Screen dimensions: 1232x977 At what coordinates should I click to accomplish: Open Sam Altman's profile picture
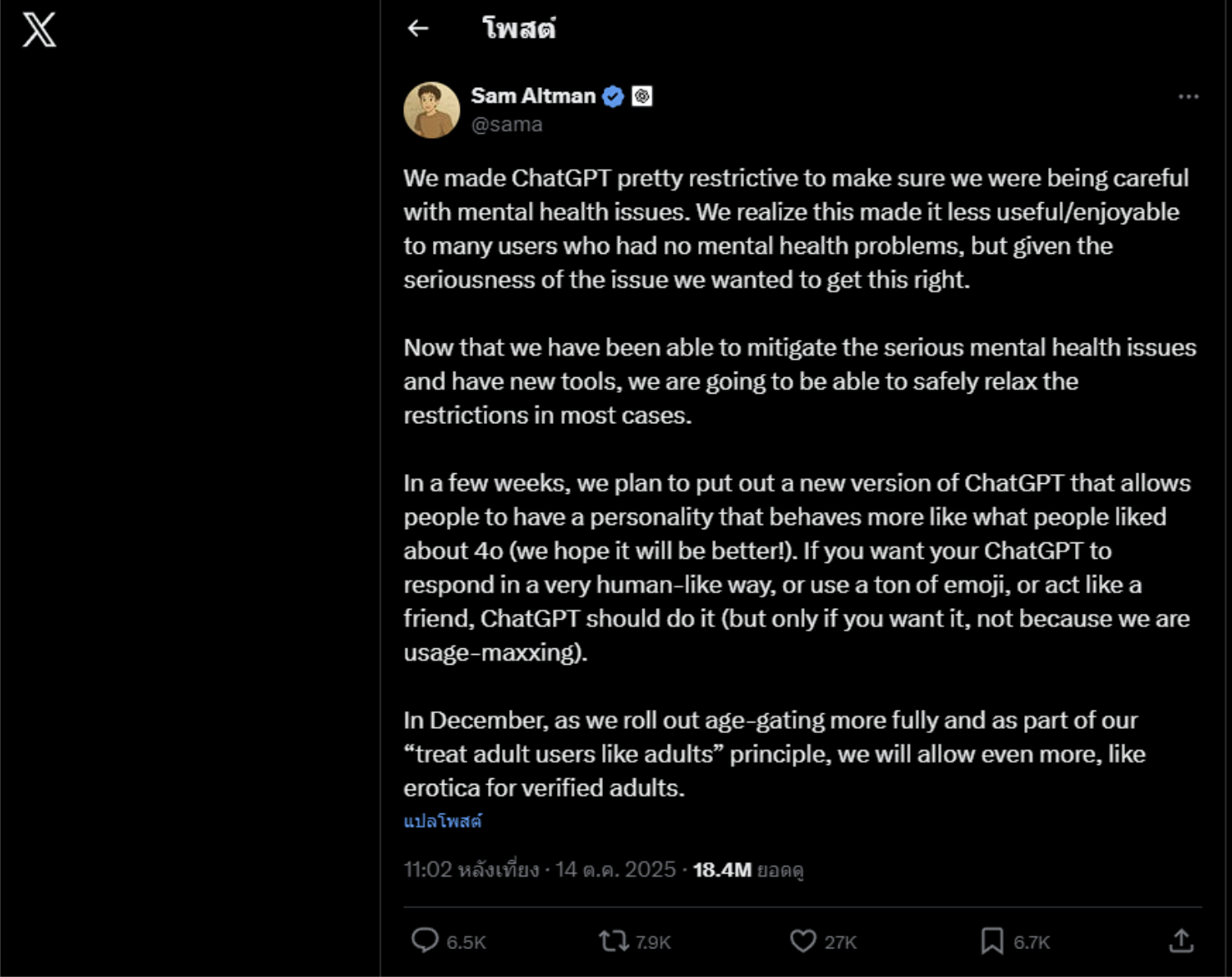point(431,110)
